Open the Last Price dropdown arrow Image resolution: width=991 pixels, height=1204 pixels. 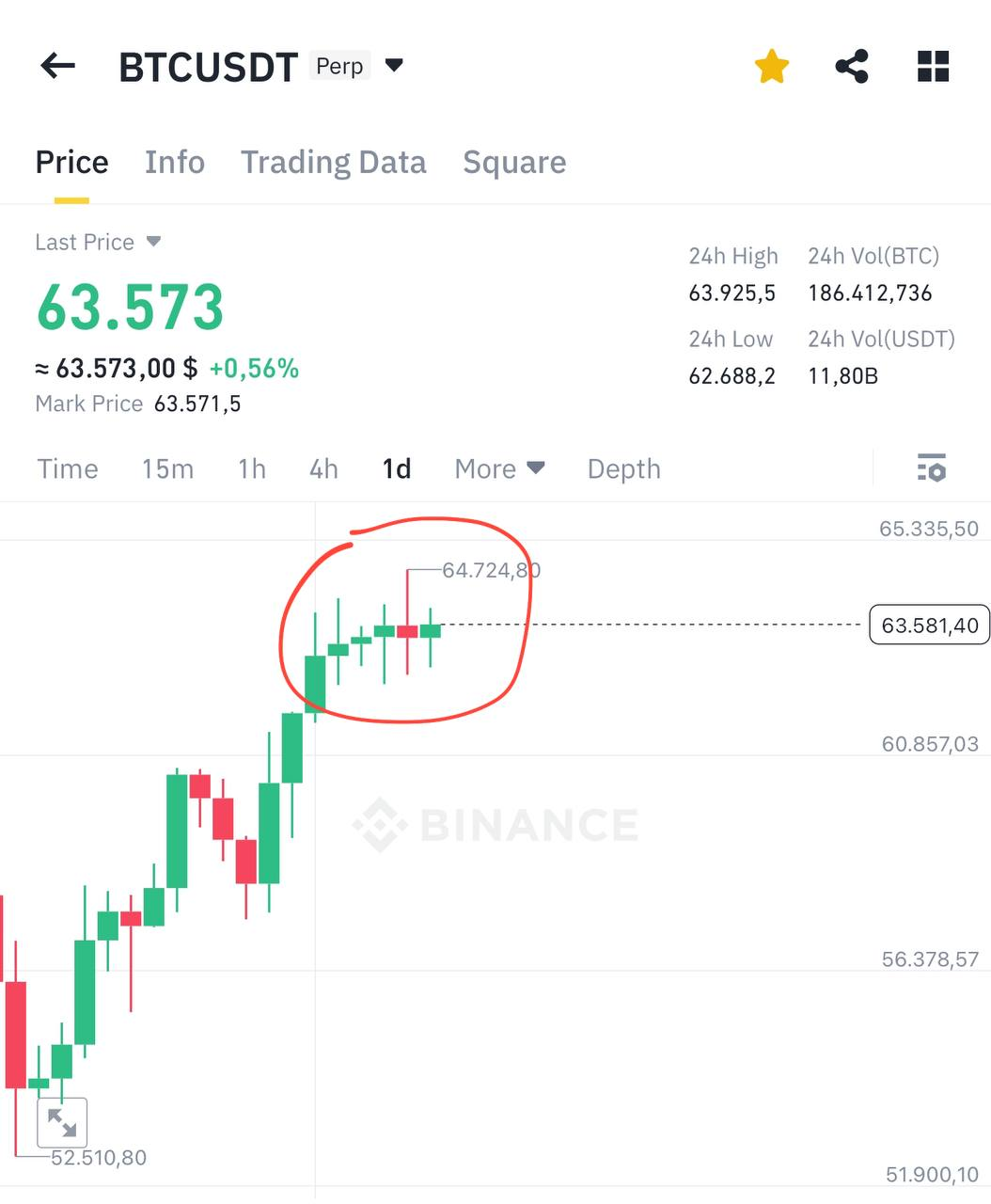(x=153, y=242)
